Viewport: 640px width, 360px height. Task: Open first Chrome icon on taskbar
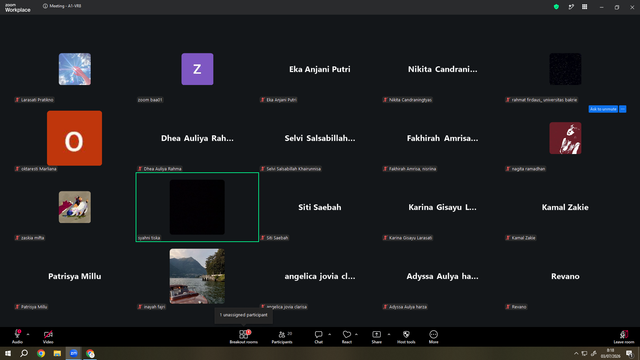tap(41, 353)
